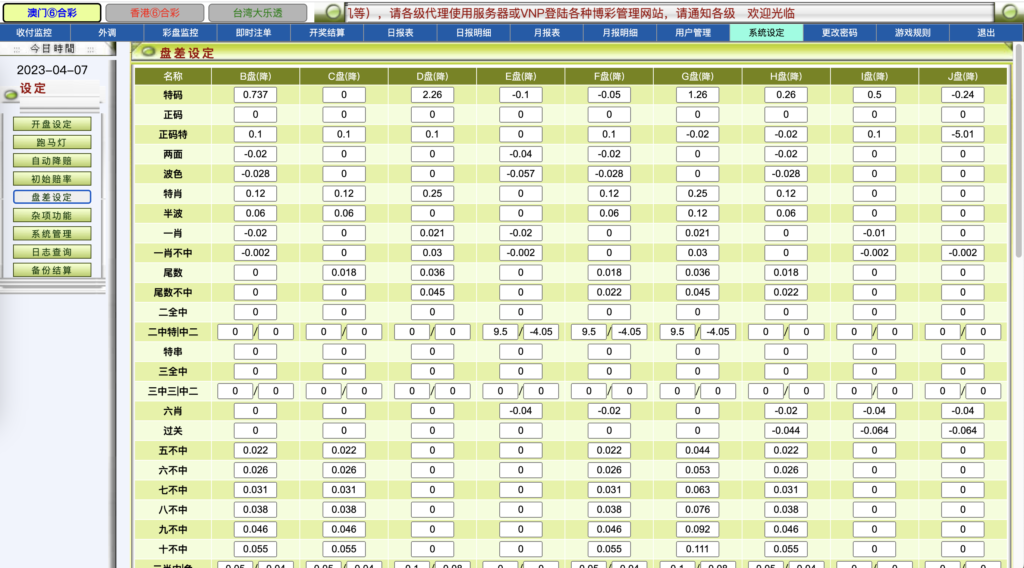Screen dimensions: 1024x568
Task: Go to 用户管理 in top menu
Action: pyautogui.click(x=692, y=33)
